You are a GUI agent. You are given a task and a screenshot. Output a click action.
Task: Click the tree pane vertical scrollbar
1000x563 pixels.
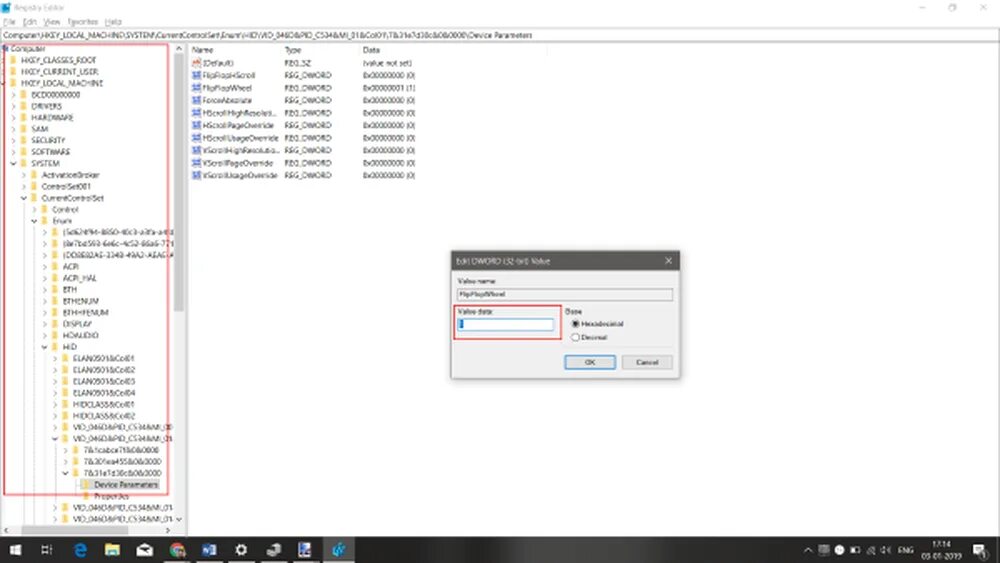click(179, 183)
